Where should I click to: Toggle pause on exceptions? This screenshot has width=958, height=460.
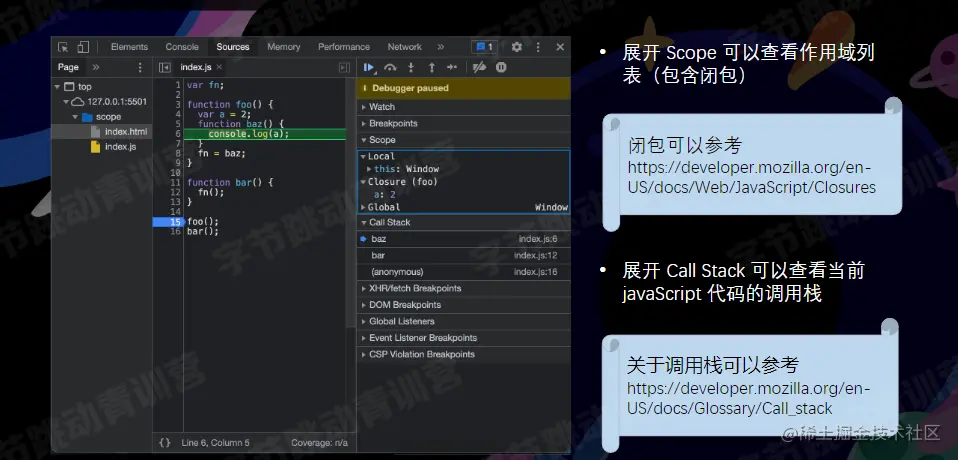click(501, 67)
